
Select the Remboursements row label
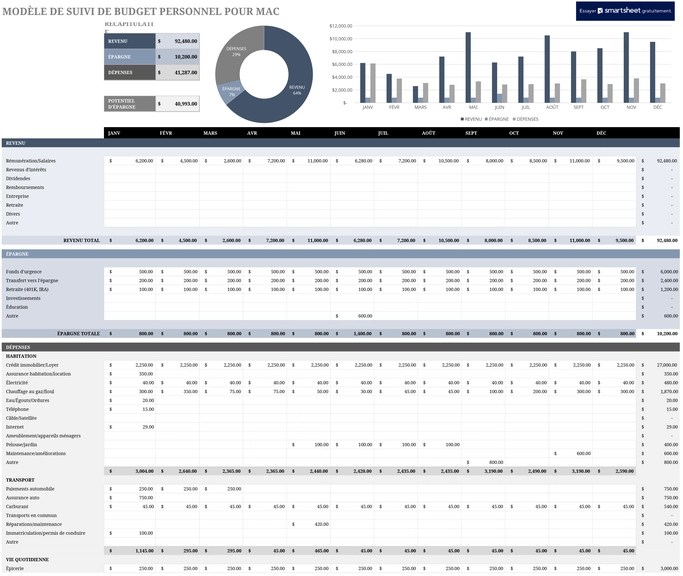tap(25, 187)
